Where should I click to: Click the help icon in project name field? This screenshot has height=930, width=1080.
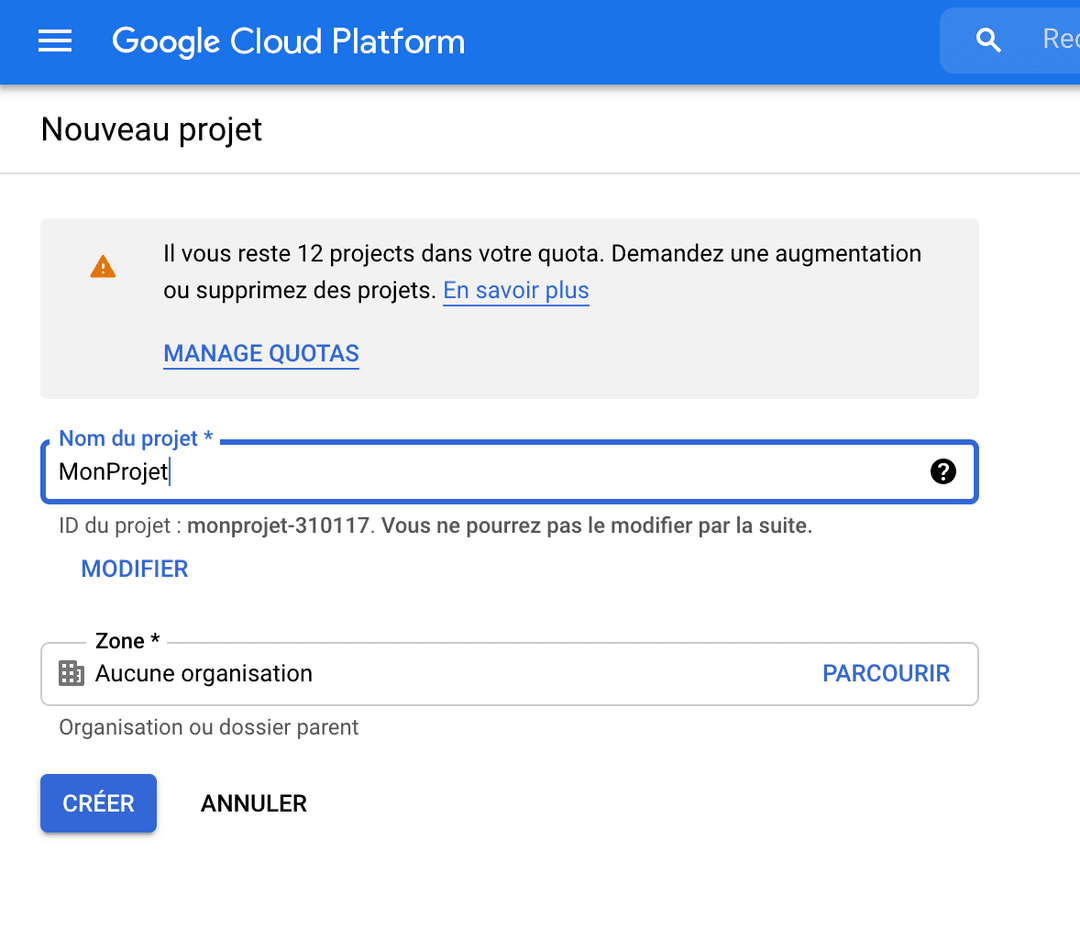point(943,472)
